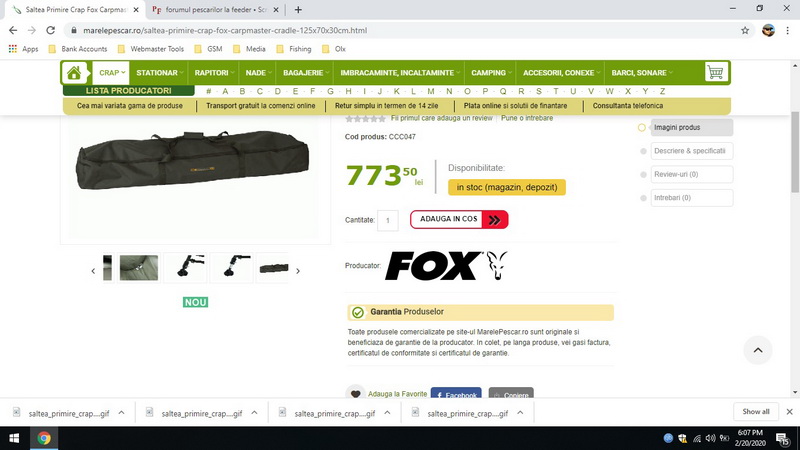Open the LISTA PRODUCATORI button

129,91
